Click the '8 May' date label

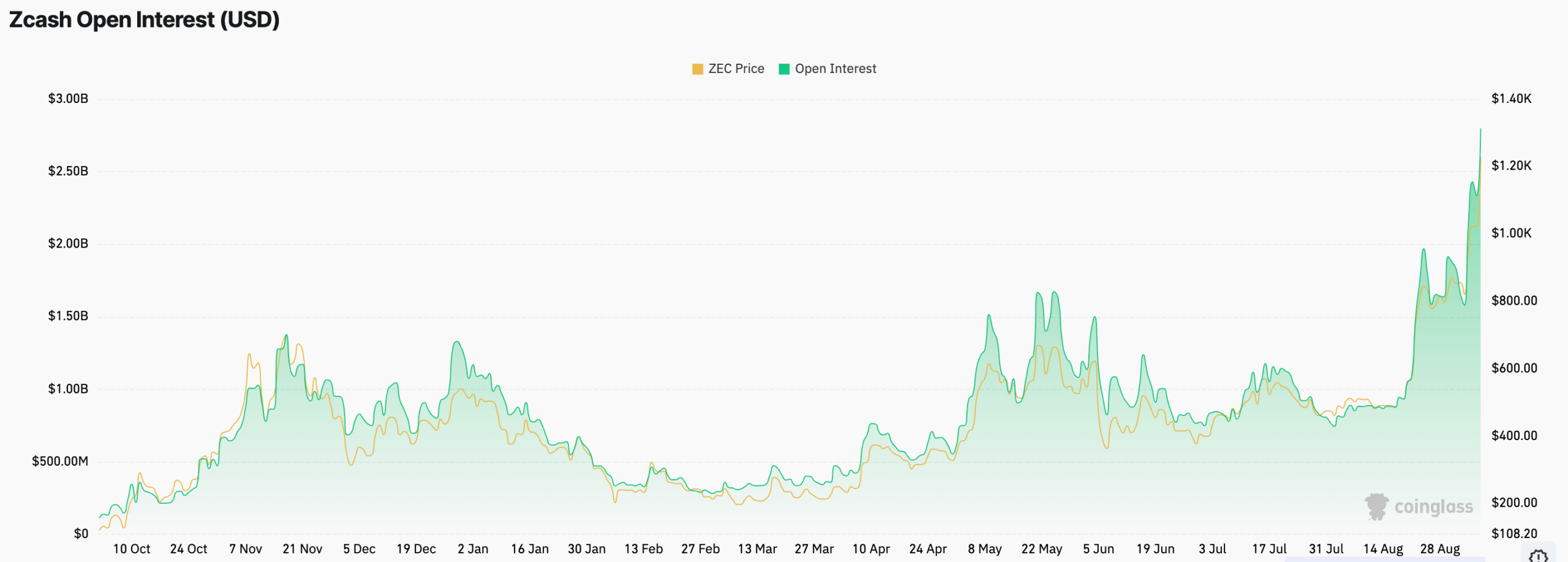point(985,549)
